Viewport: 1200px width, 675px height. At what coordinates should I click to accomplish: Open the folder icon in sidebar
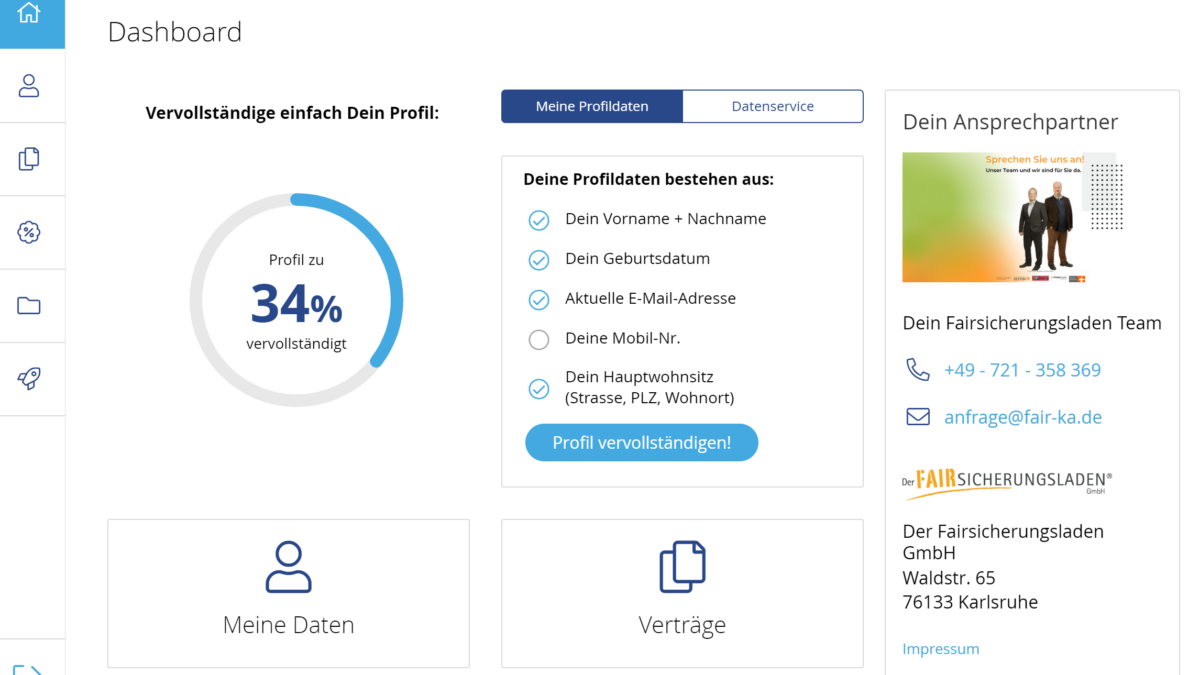tap(29, 306)
